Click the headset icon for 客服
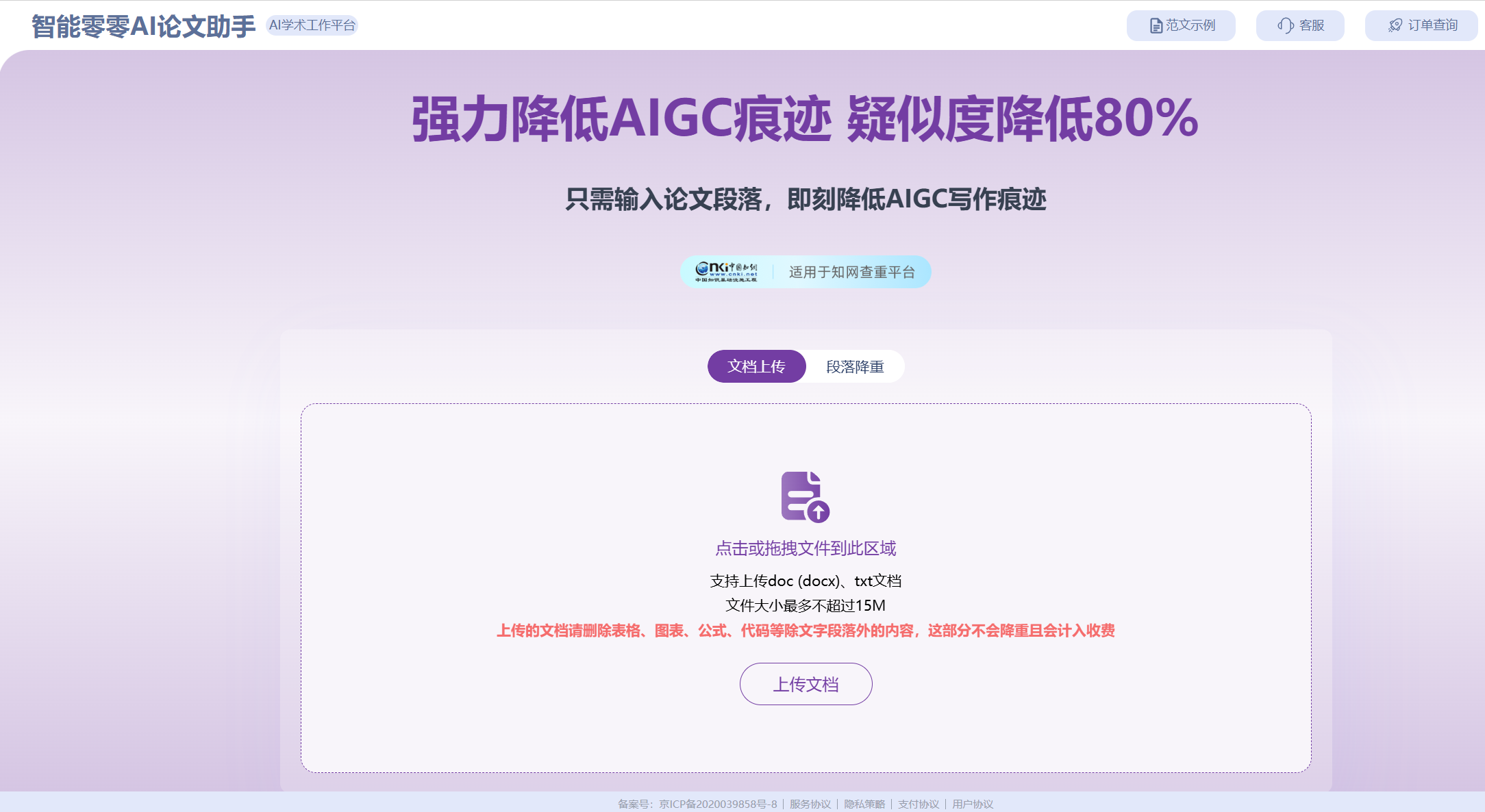 (1285, 26)
